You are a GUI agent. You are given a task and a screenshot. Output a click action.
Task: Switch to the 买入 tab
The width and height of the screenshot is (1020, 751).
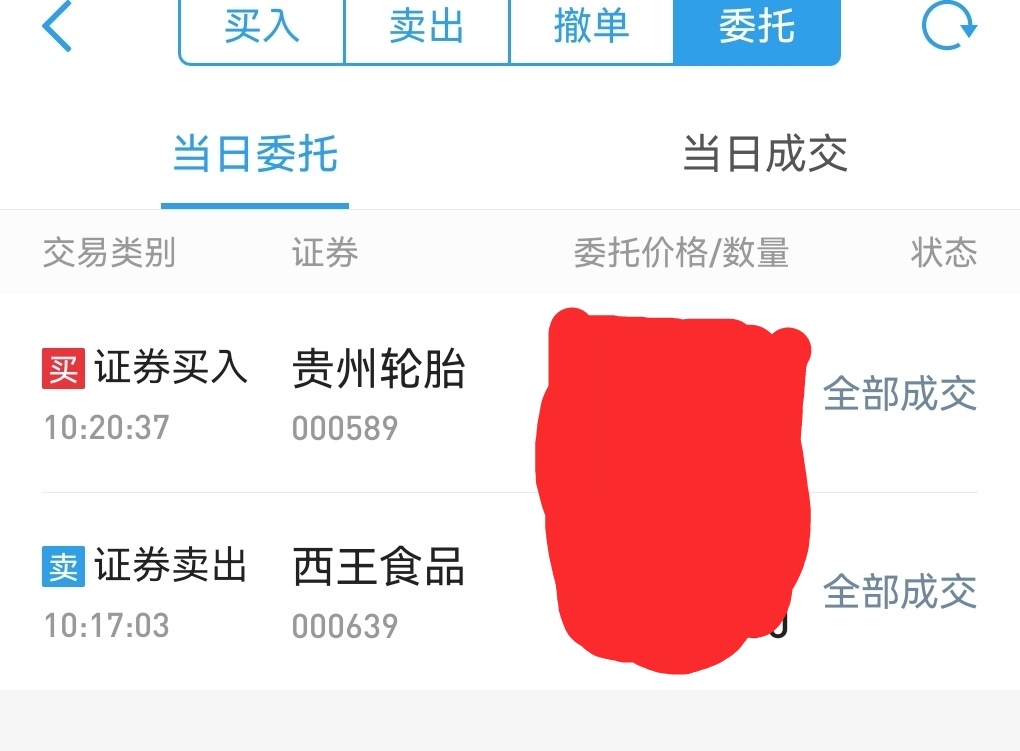click(262, 27)
